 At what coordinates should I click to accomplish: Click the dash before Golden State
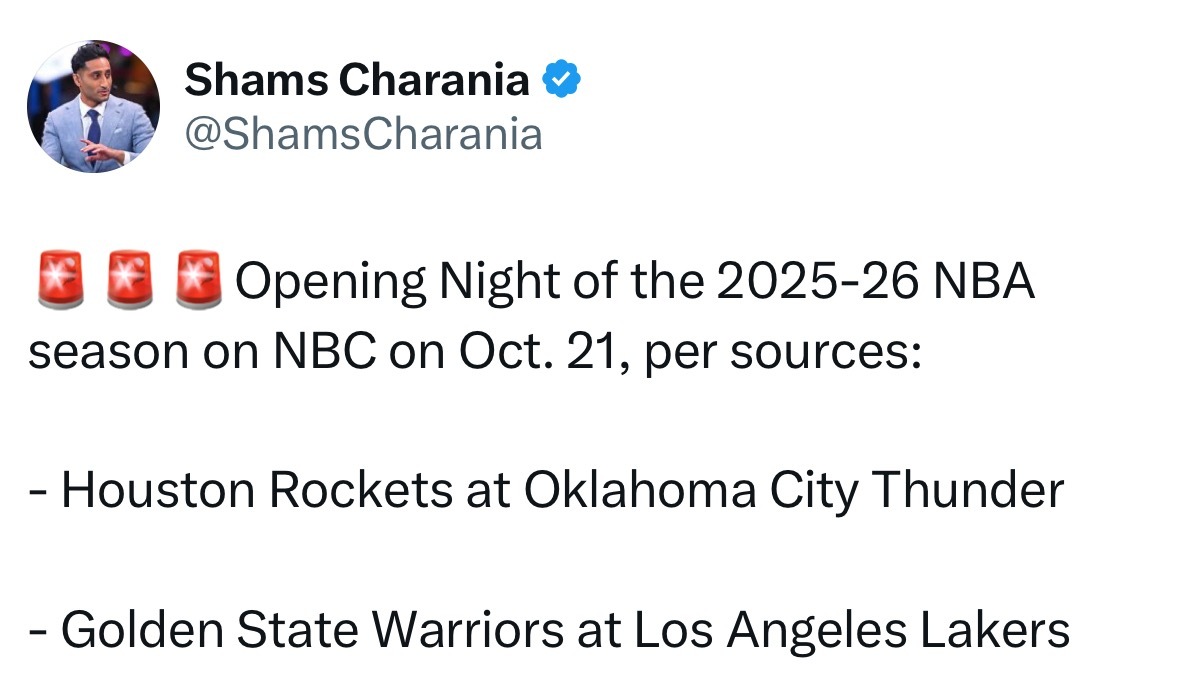38,634
